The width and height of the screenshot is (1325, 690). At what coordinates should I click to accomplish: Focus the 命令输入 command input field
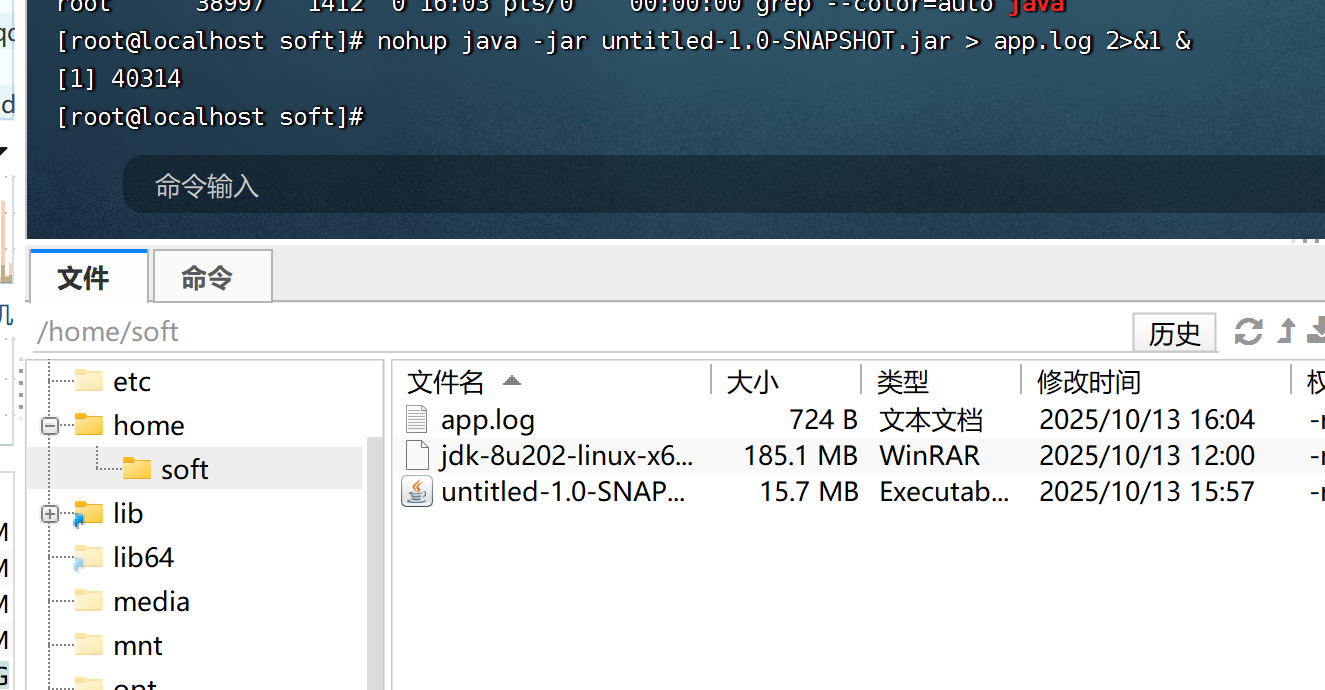pos(724,185)
